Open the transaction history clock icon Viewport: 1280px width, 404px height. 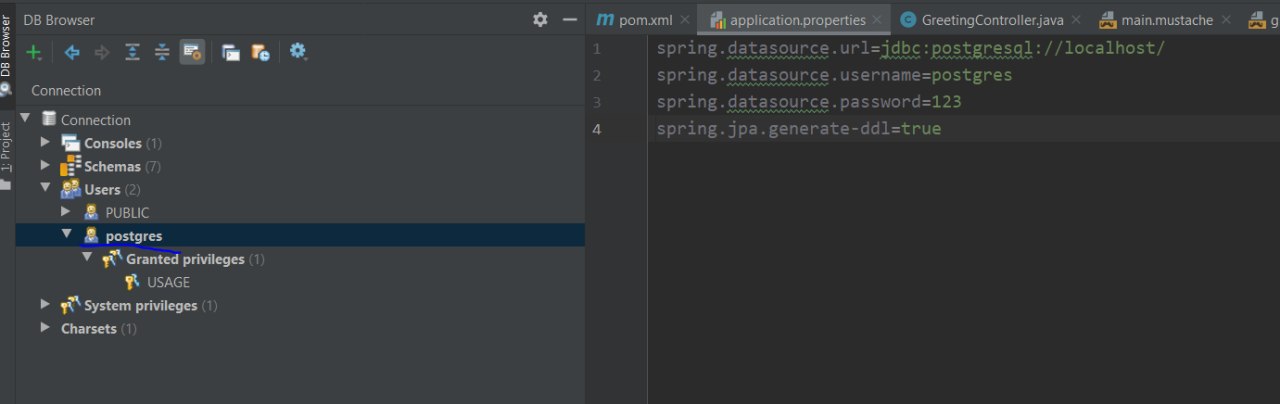[260, 52]
